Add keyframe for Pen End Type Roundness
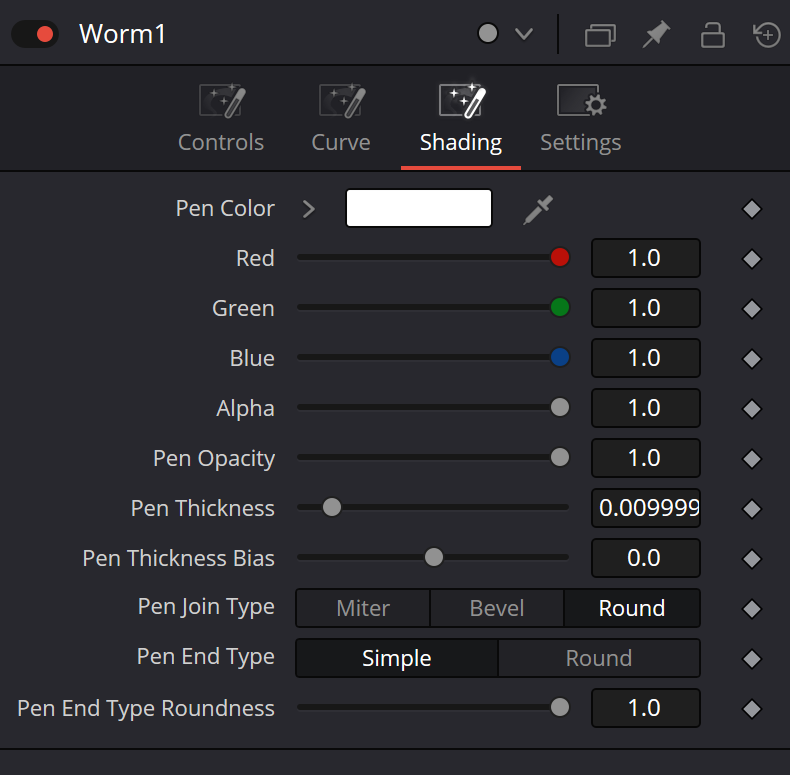Viewport: 790px width, 775px height. pyautogui.click(x=752, y=708)
